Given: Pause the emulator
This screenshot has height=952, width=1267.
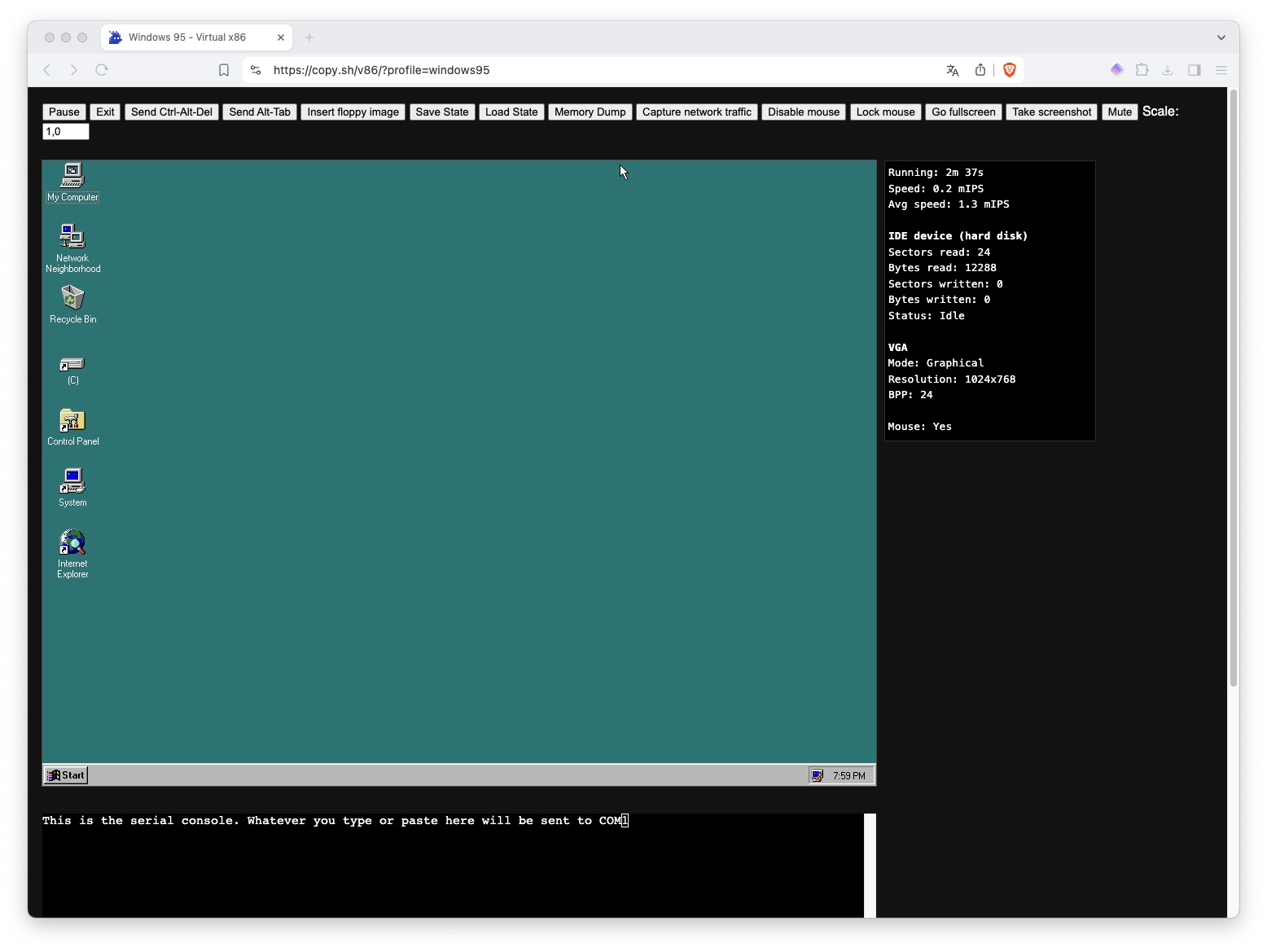Looking at the screenshot, I should pos(64,112).
